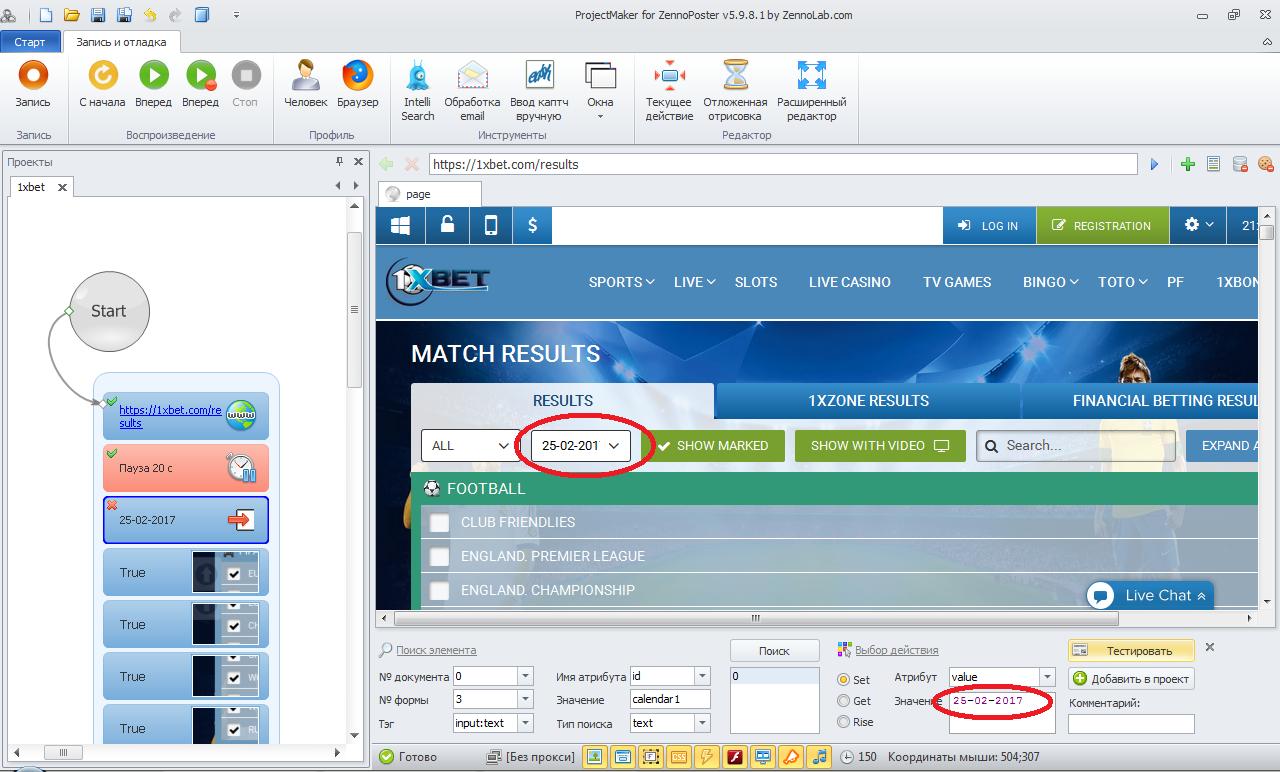This screenshot has width=1280, height=772.
Task: Click the mobile phone icon on 1xbet
Action: 491,225
